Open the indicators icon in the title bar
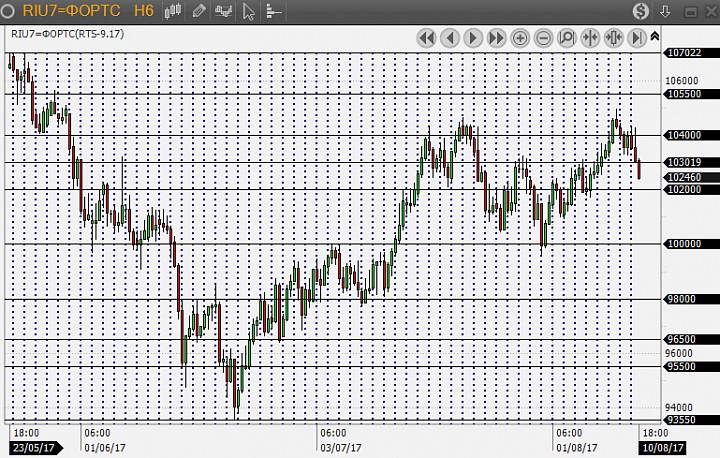The height and width of the screenshot is (458, 720). coord(224,11)
